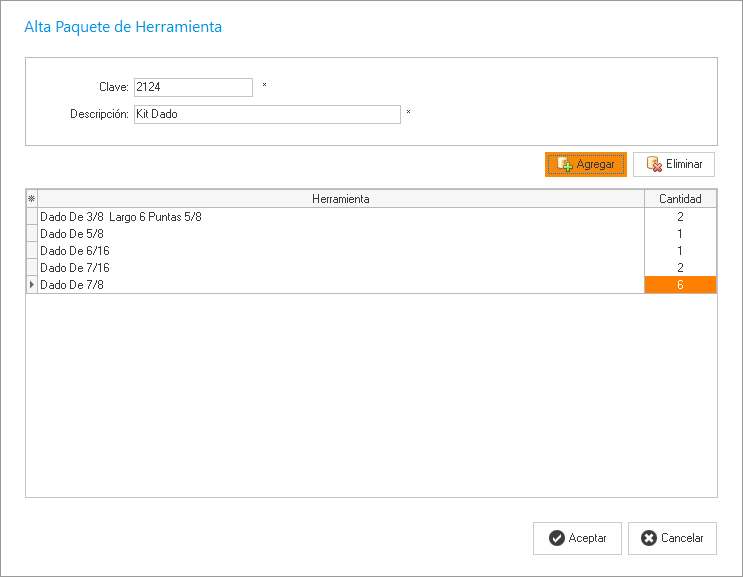Select the quantity cell for Dado De 7/16
The image size is (743, 577).
tap(680, 268)
